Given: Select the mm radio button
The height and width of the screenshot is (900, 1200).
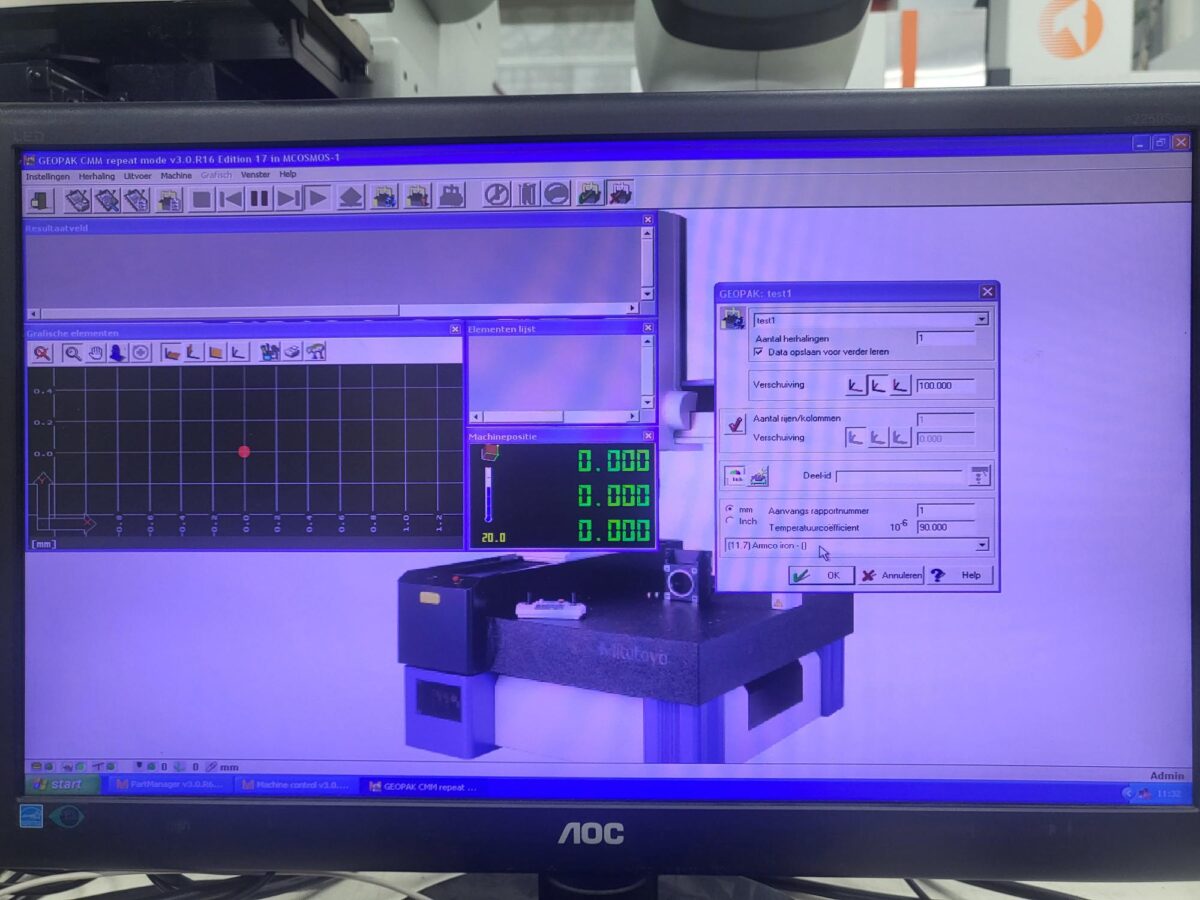Looking at the screenshot, I should (729, 509).
